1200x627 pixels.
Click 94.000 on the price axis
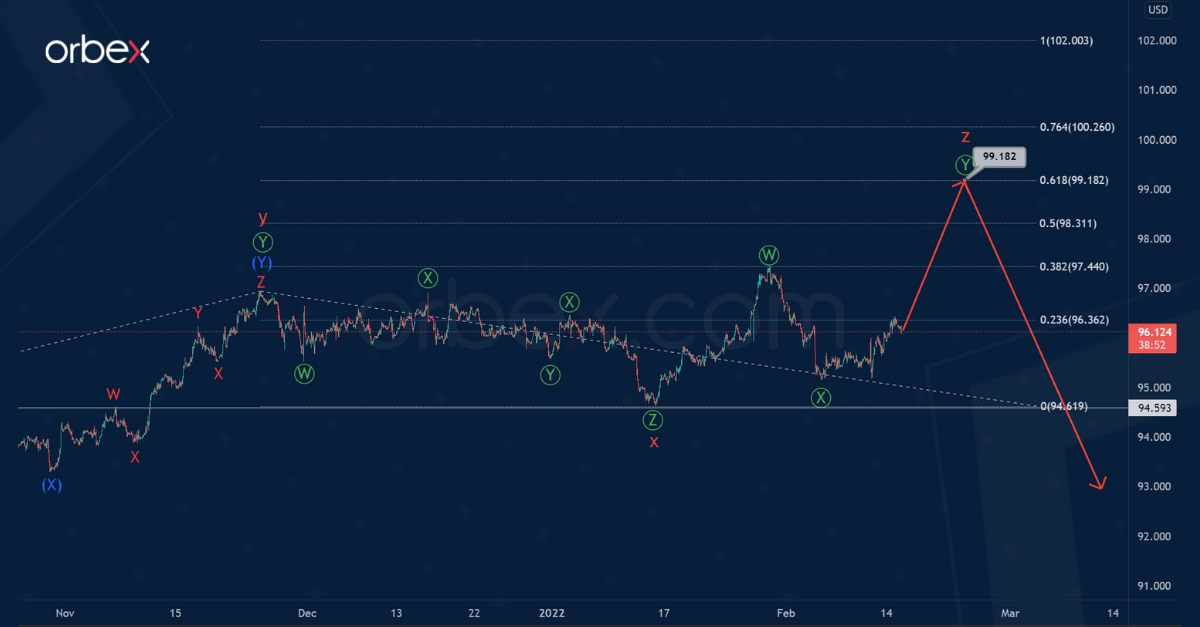(x=1156, y=437)
